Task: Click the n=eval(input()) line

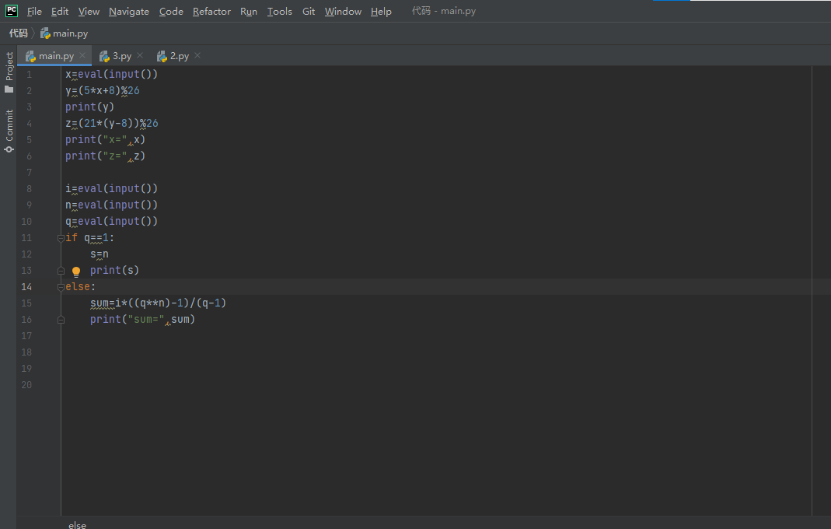Action: click(x=111, y=205)
